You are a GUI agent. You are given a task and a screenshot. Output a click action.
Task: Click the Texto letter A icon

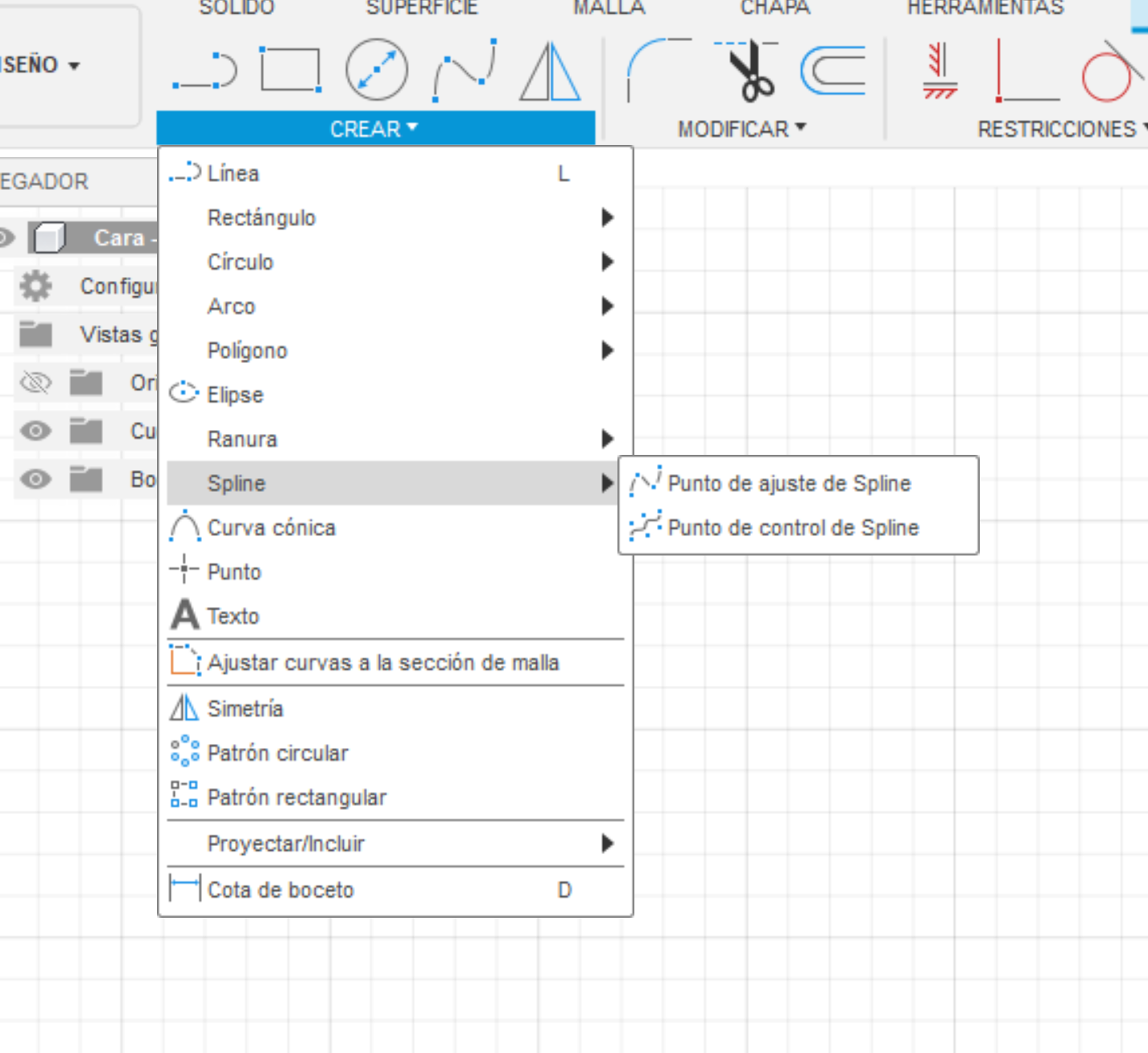[x=184, y=615]
